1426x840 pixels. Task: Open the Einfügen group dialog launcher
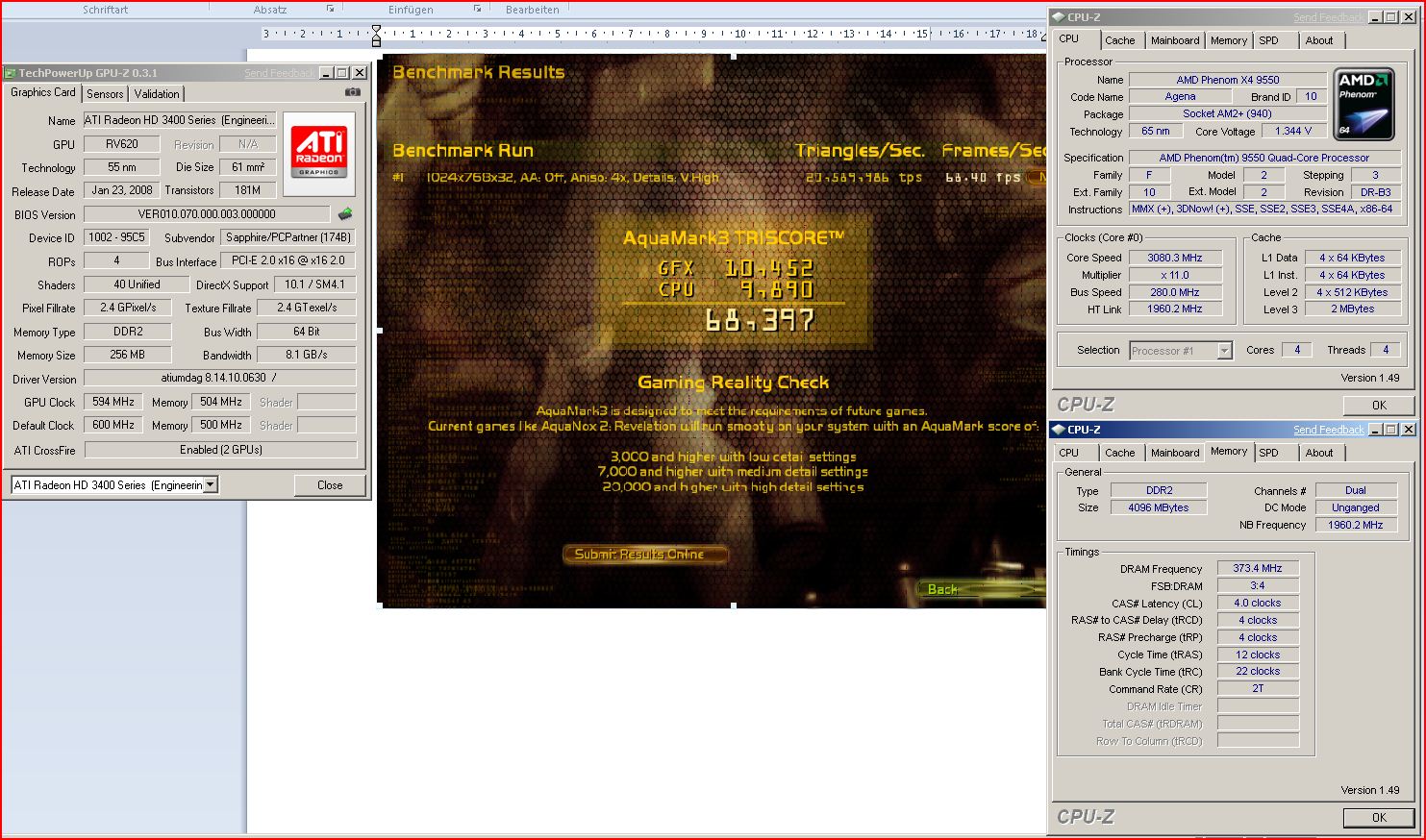(477, 9)
